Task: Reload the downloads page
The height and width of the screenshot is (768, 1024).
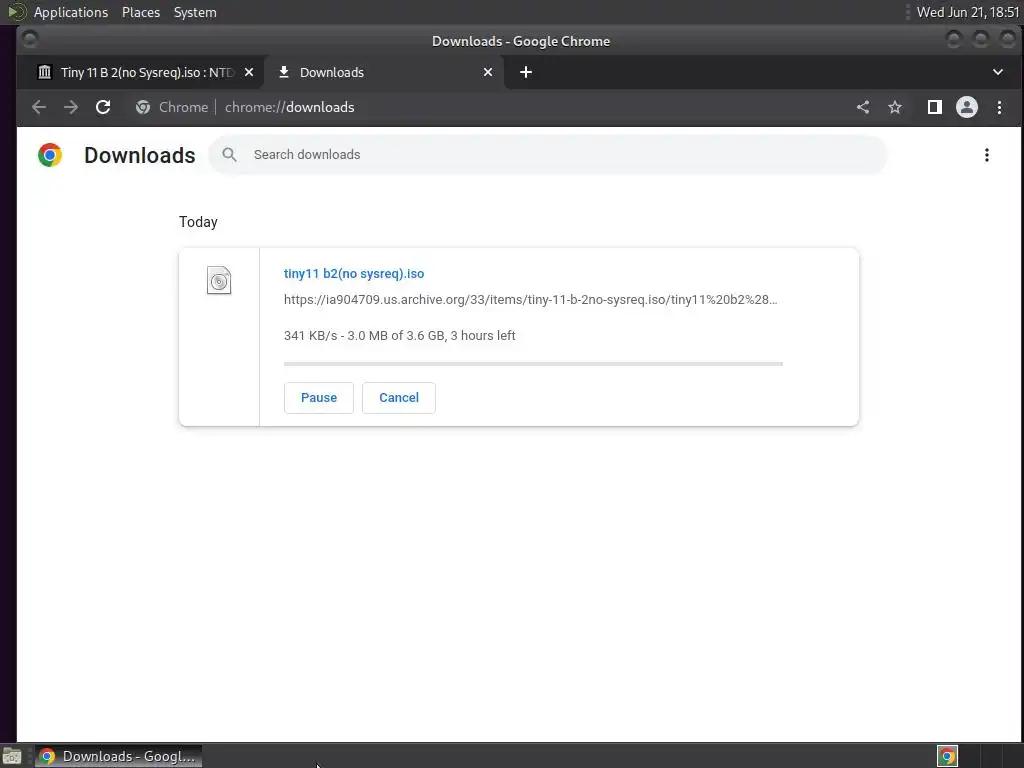Action: click(103, 107)
